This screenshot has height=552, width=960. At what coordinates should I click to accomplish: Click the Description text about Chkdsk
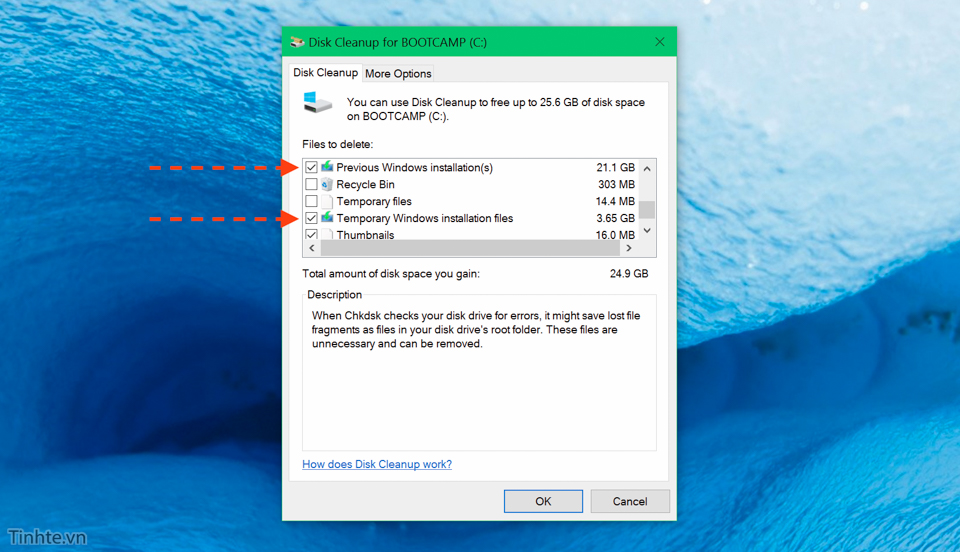[x=476, y=330]
